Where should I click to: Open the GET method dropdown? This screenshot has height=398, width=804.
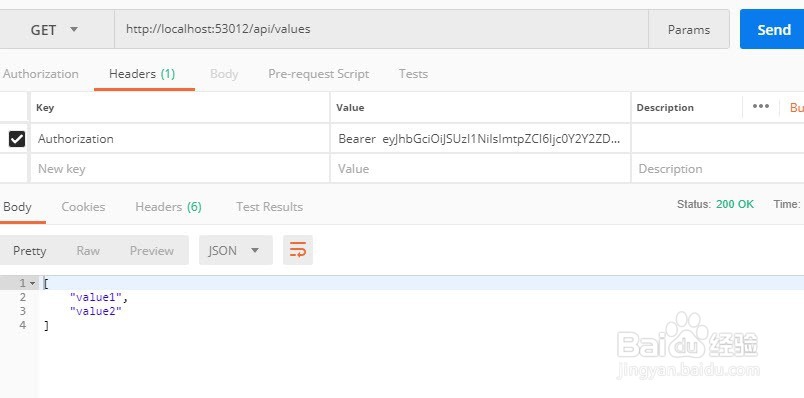55,30
